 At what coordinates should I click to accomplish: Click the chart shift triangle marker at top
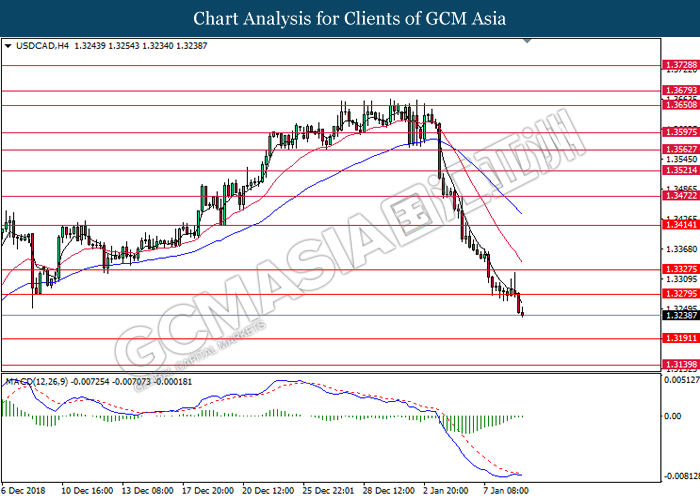(527, 41)
